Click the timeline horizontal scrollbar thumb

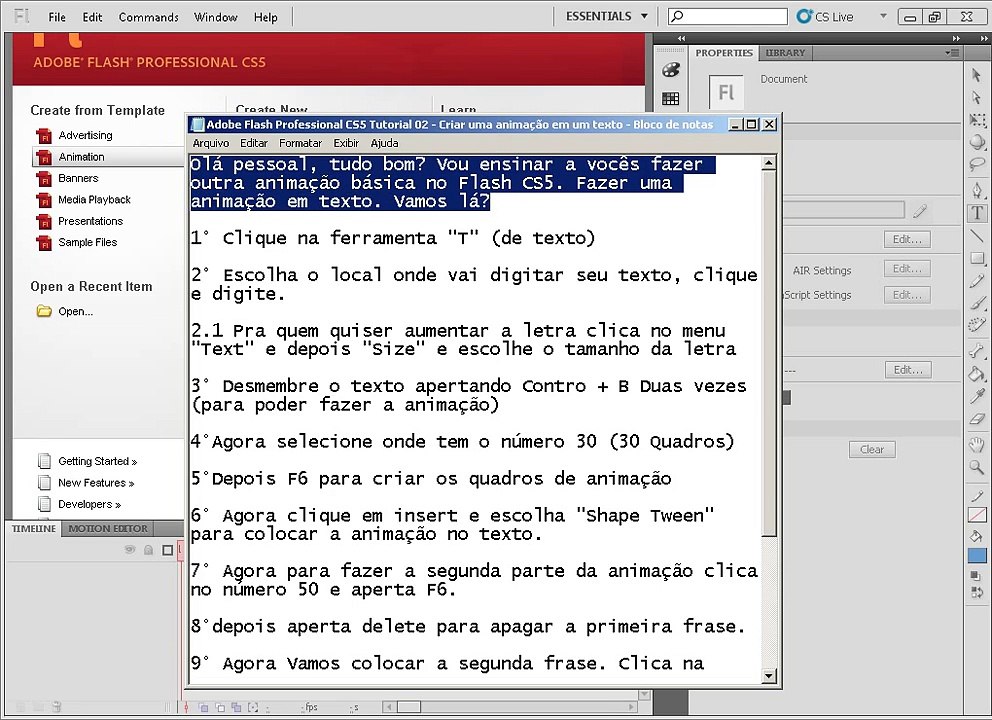click(409, 707)
